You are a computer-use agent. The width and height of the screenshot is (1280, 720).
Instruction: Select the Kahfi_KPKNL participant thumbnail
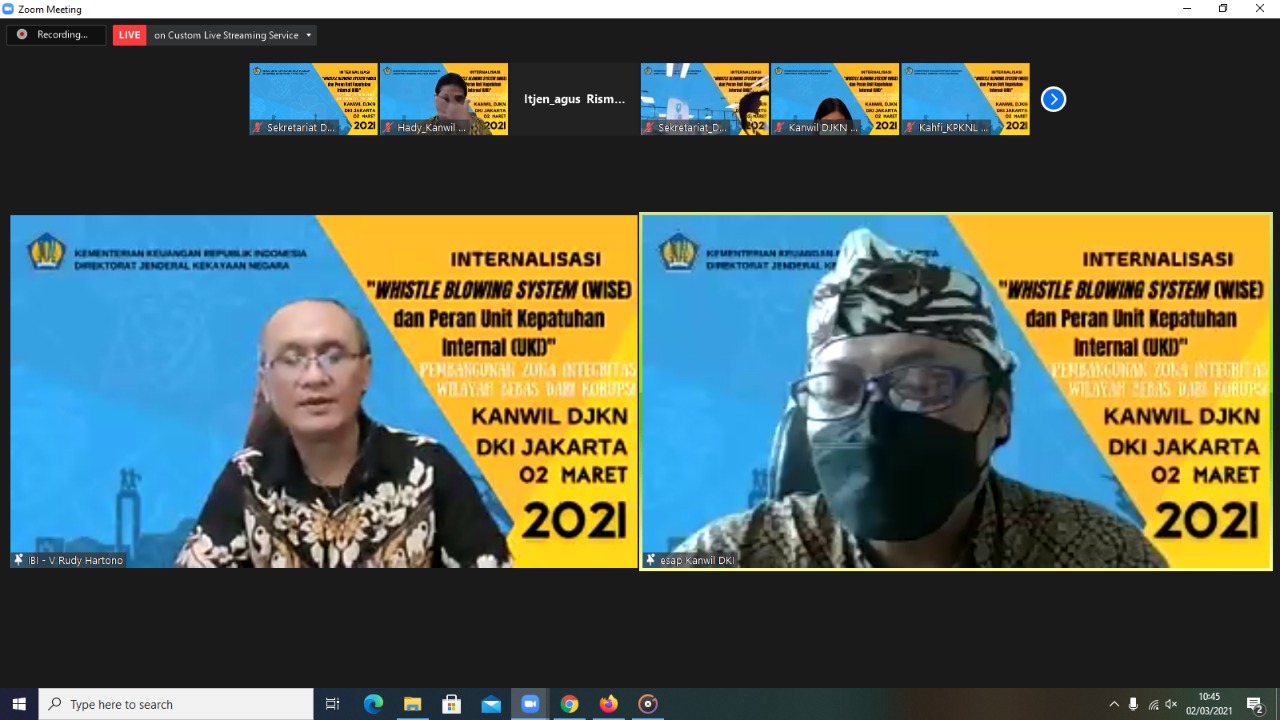(x=965, y=99)
